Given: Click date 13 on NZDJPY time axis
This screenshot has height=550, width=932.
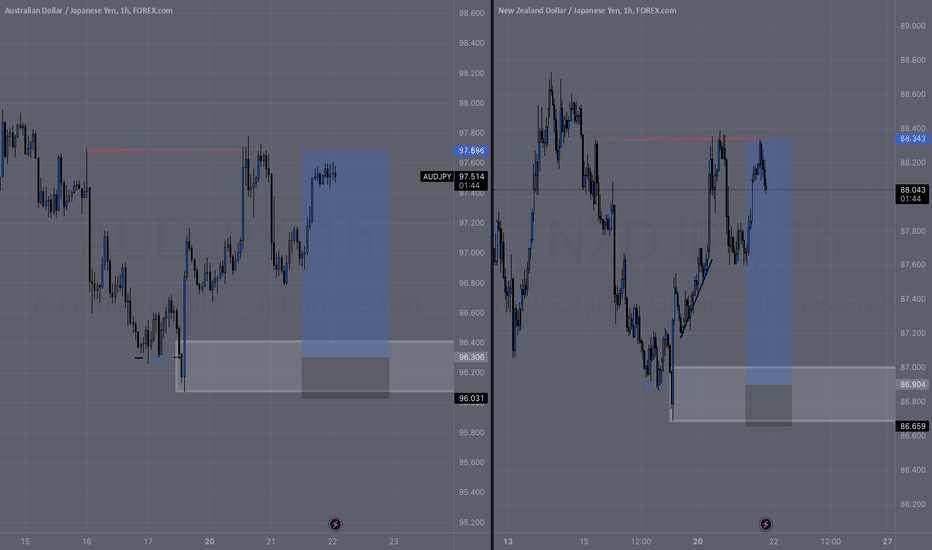Looking at the screenshot, I should (508, 542).
